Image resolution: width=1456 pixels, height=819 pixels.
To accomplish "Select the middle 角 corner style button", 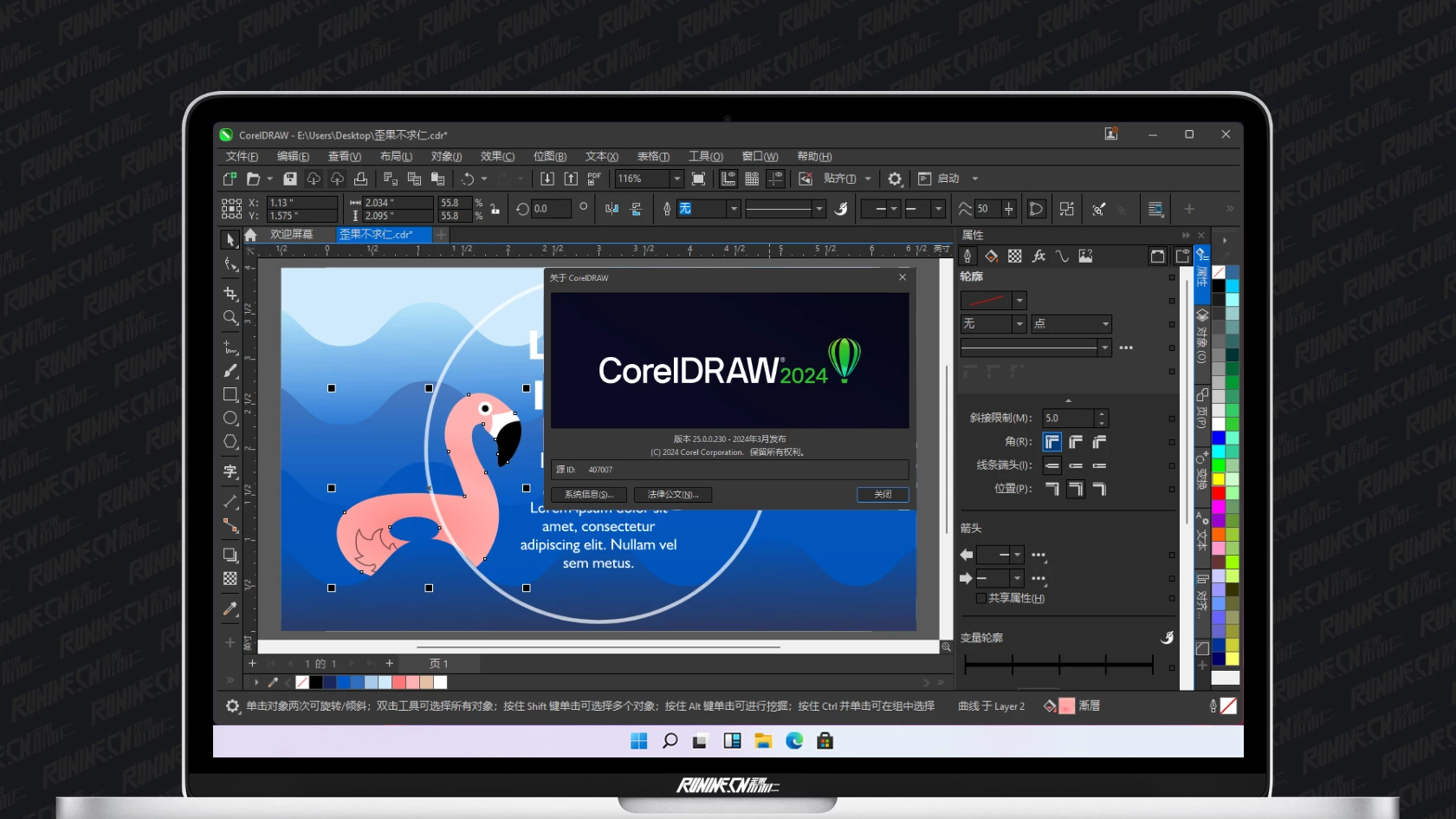I will click(1074, 441).
